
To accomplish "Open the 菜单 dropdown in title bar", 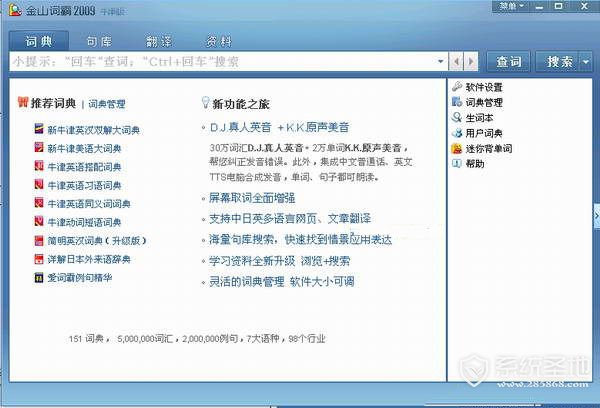I will [x=511, y=6].
